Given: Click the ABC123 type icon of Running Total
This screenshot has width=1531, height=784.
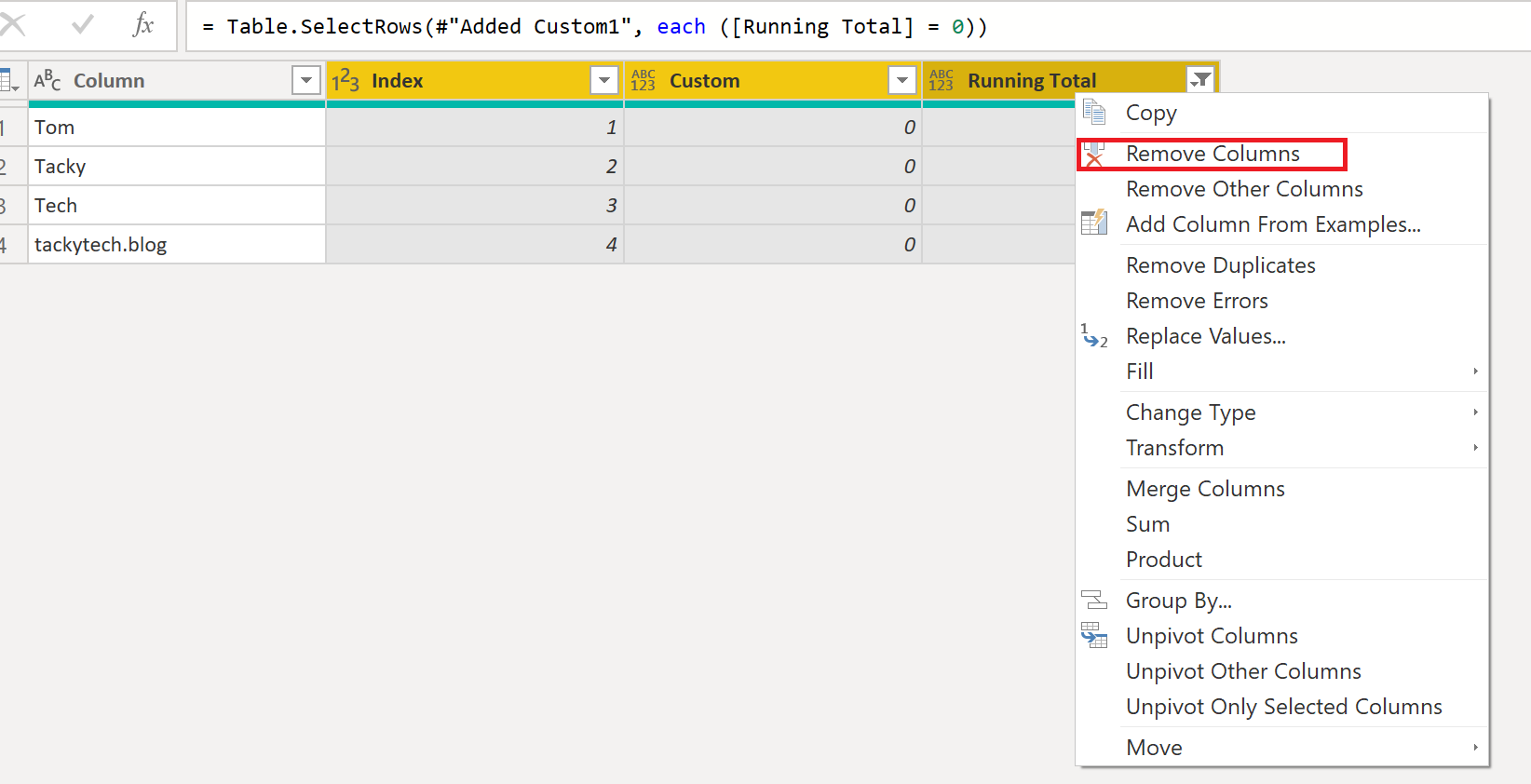Looking at the screenshot, I should click(941, 81).
